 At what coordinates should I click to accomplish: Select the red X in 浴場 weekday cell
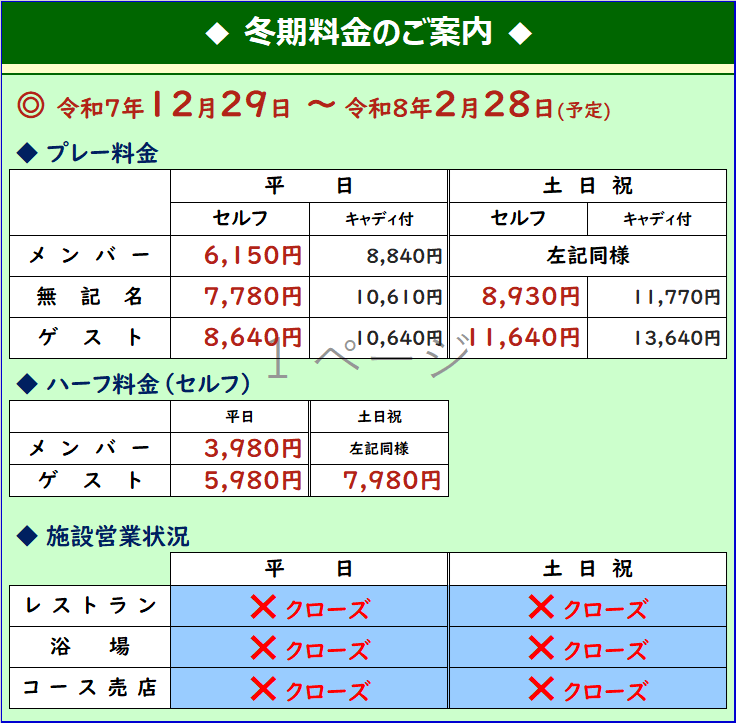coord(264,647)
